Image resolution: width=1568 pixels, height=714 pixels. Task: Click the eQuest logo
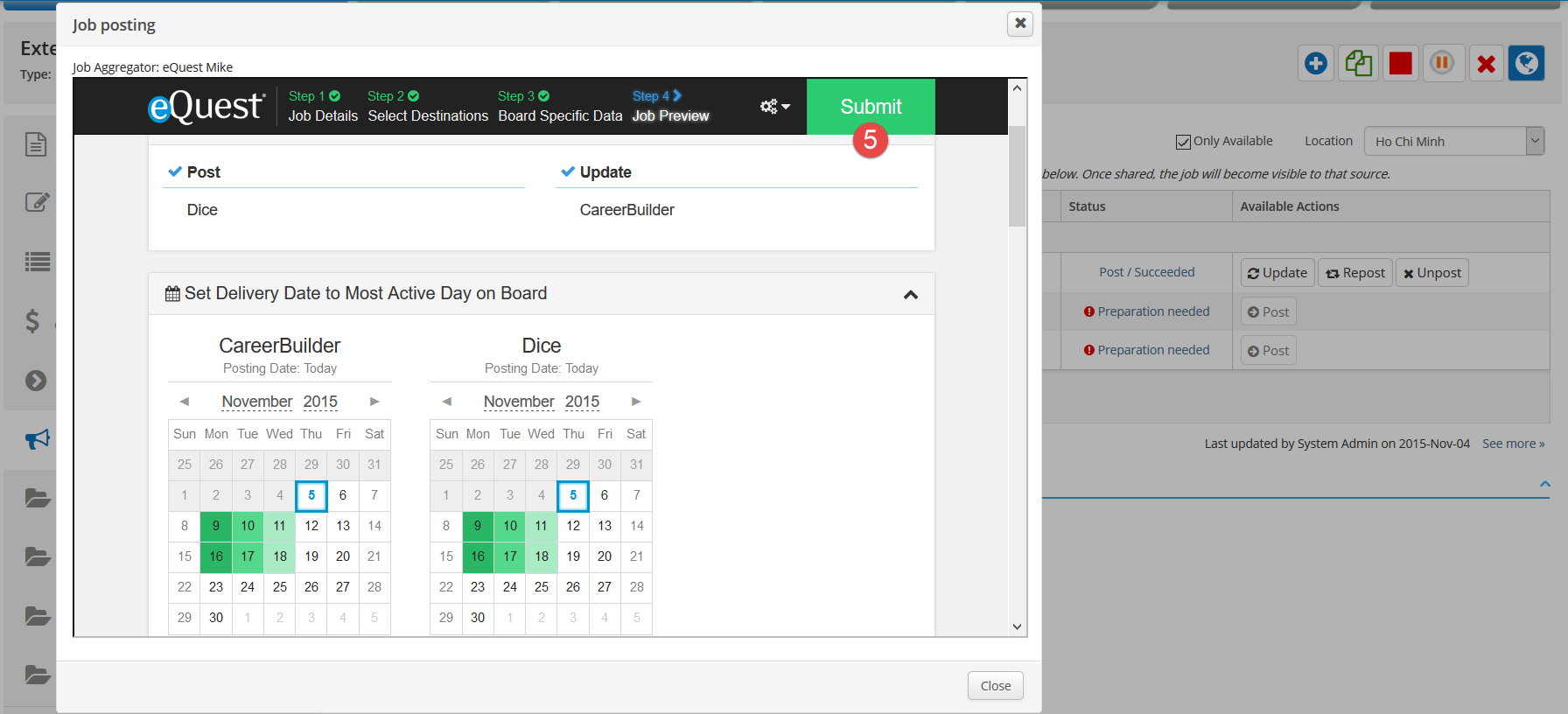[206, 107]
